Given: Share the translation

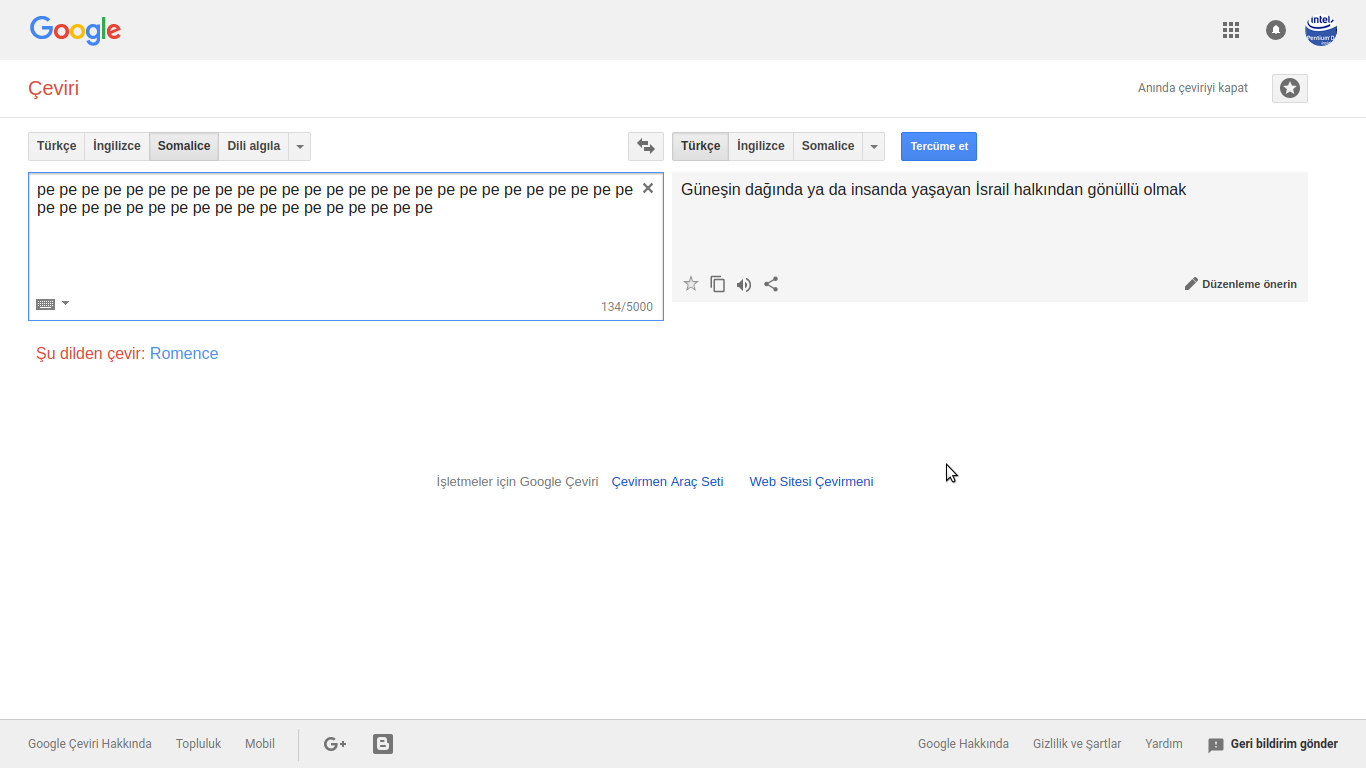Looking at the screenshot, I should pyautogui.click(x=771, y=284).
